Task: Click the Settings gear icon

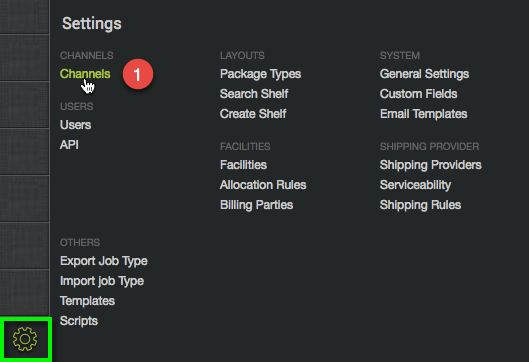Action: [x=25, y=339]
